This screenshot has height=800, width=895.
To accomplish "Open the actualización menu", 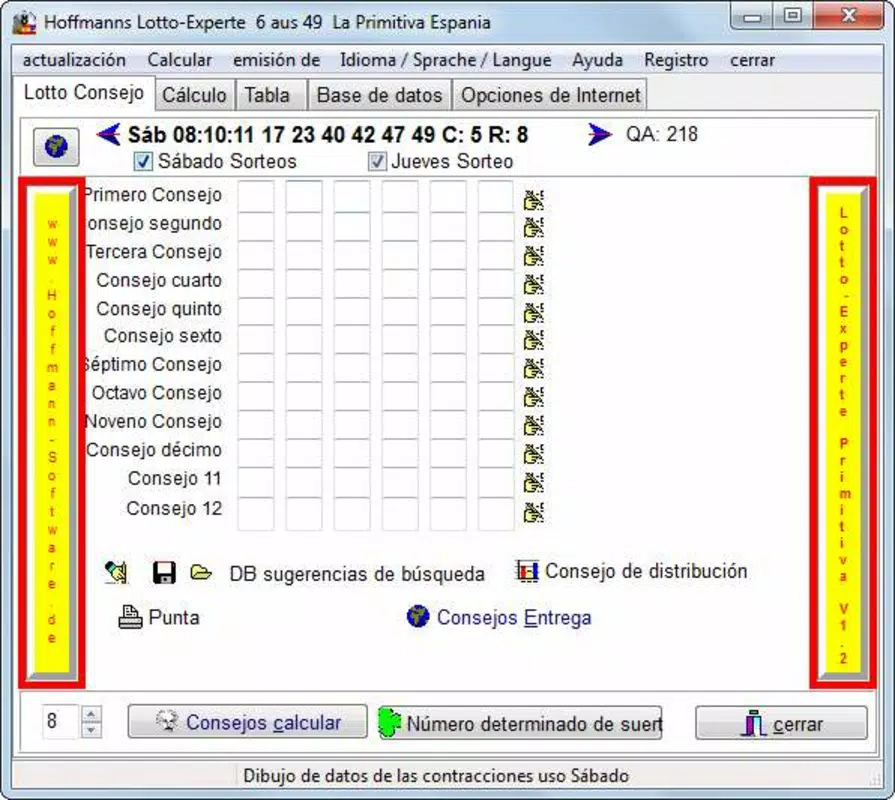I will pyautogui.click(x=74, y=60).
